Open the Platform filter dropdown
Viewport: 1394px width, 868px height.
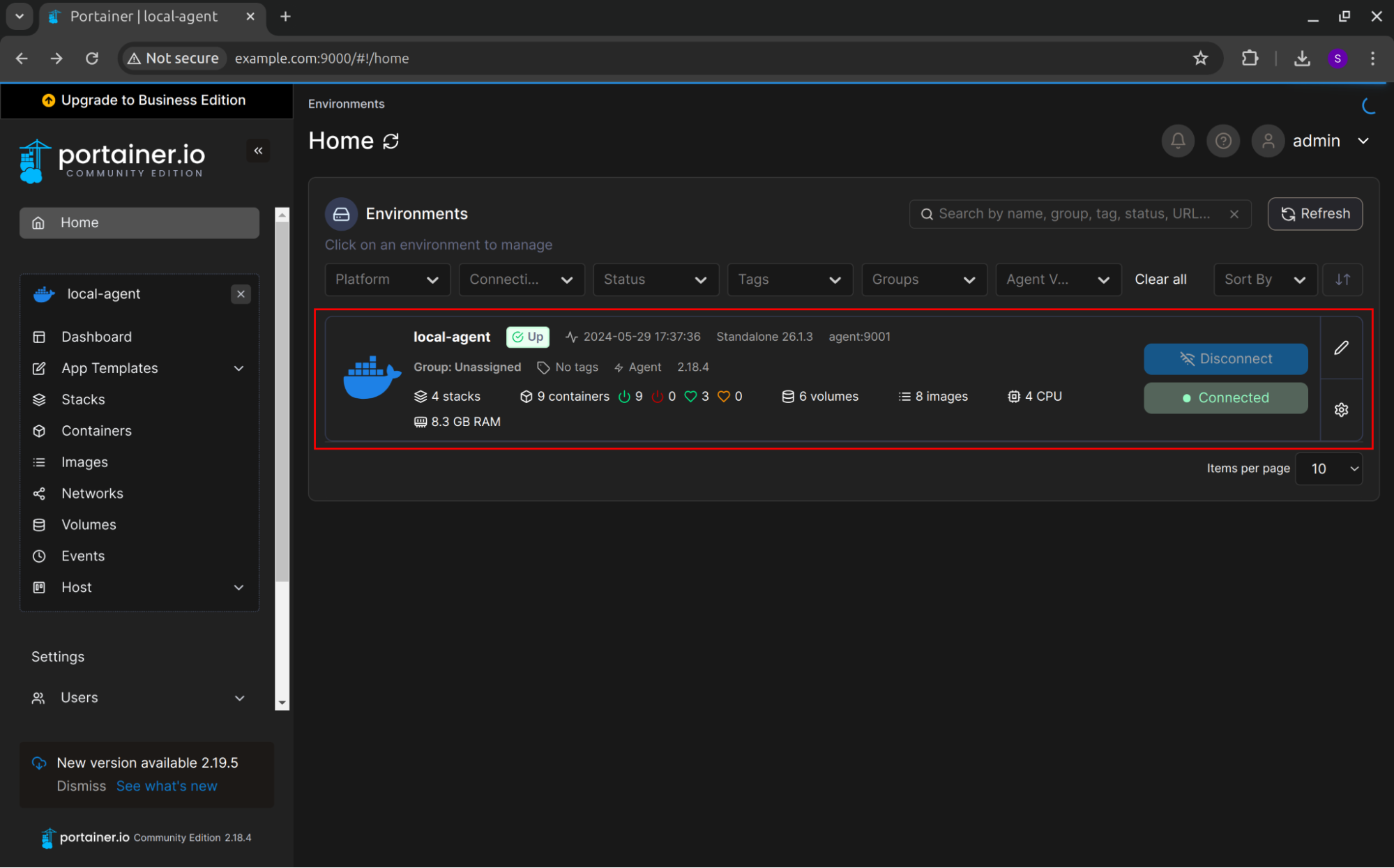click(x=387, y=280)
